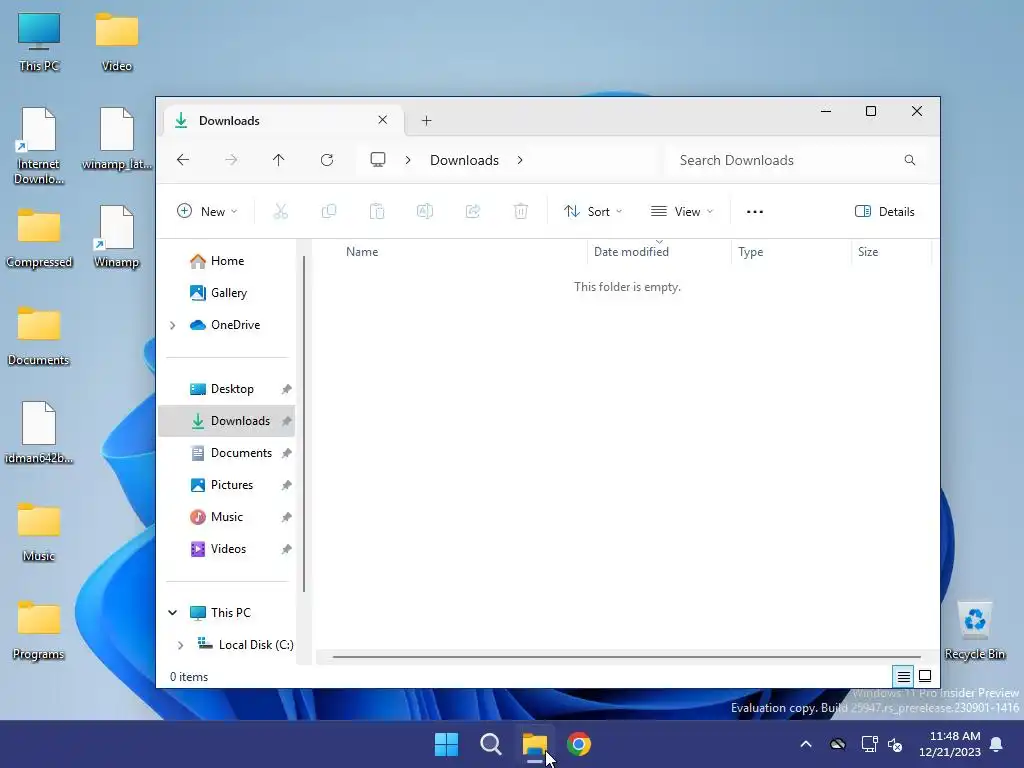Click File Explorer taskbar icon
Image resolution: width=1024 pixels, height=768 pixels.
(x=535, y=744)
